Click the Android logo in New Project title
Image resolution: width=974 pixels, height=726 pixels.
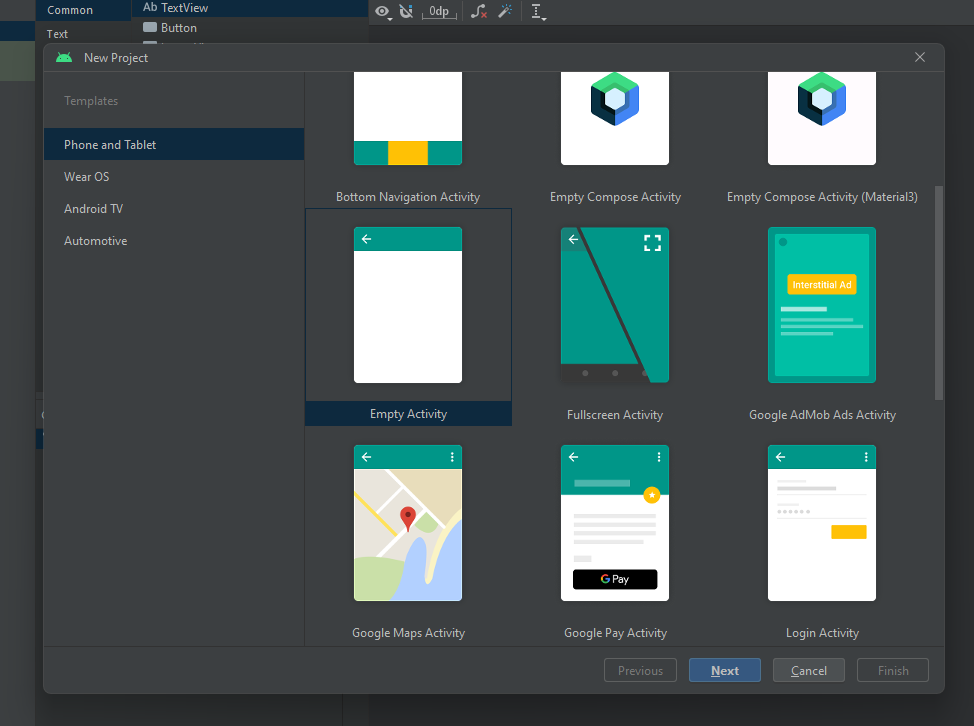(64, 58)
